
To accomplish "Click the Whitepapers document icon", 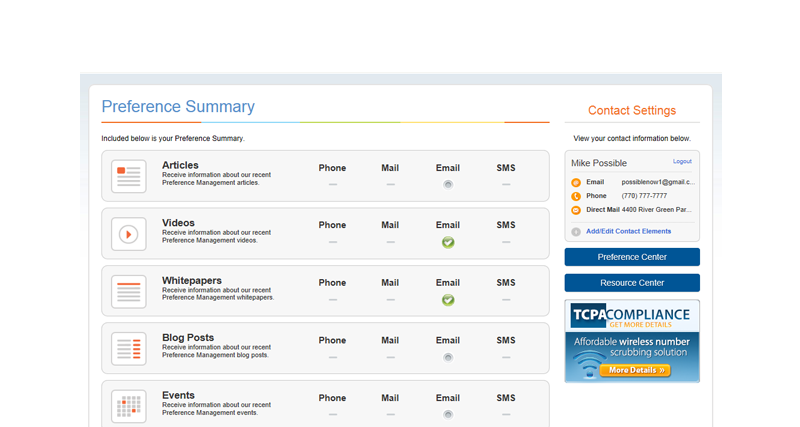I will click(129, 292).
